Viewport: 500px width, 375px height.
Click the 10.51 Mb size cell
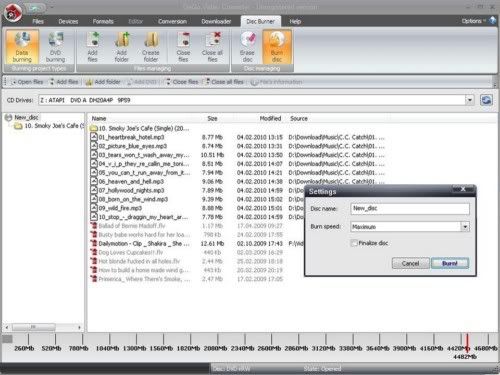click(212, 155)
